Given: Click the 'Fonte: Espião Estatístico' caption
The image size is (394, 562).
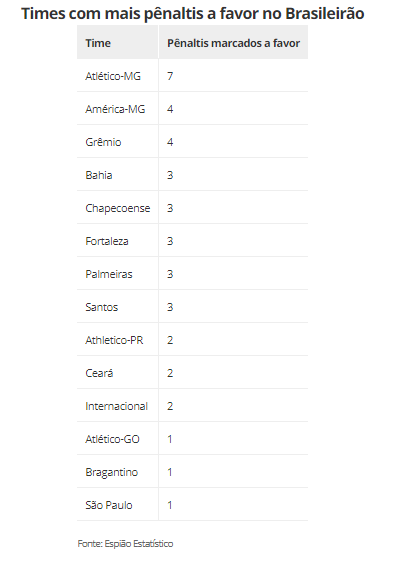Looking at the screenshot, I should pos(125,544).
